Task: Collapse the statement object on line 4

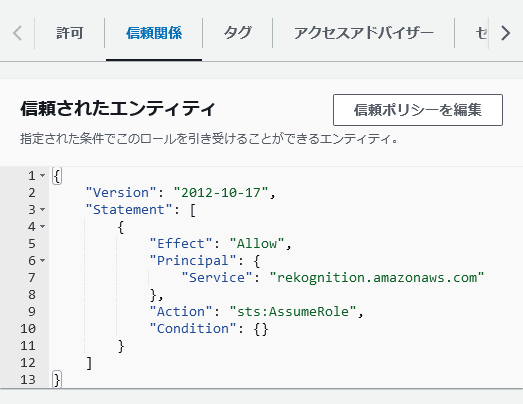Action: pyautogui.click(x=42, y=227)
